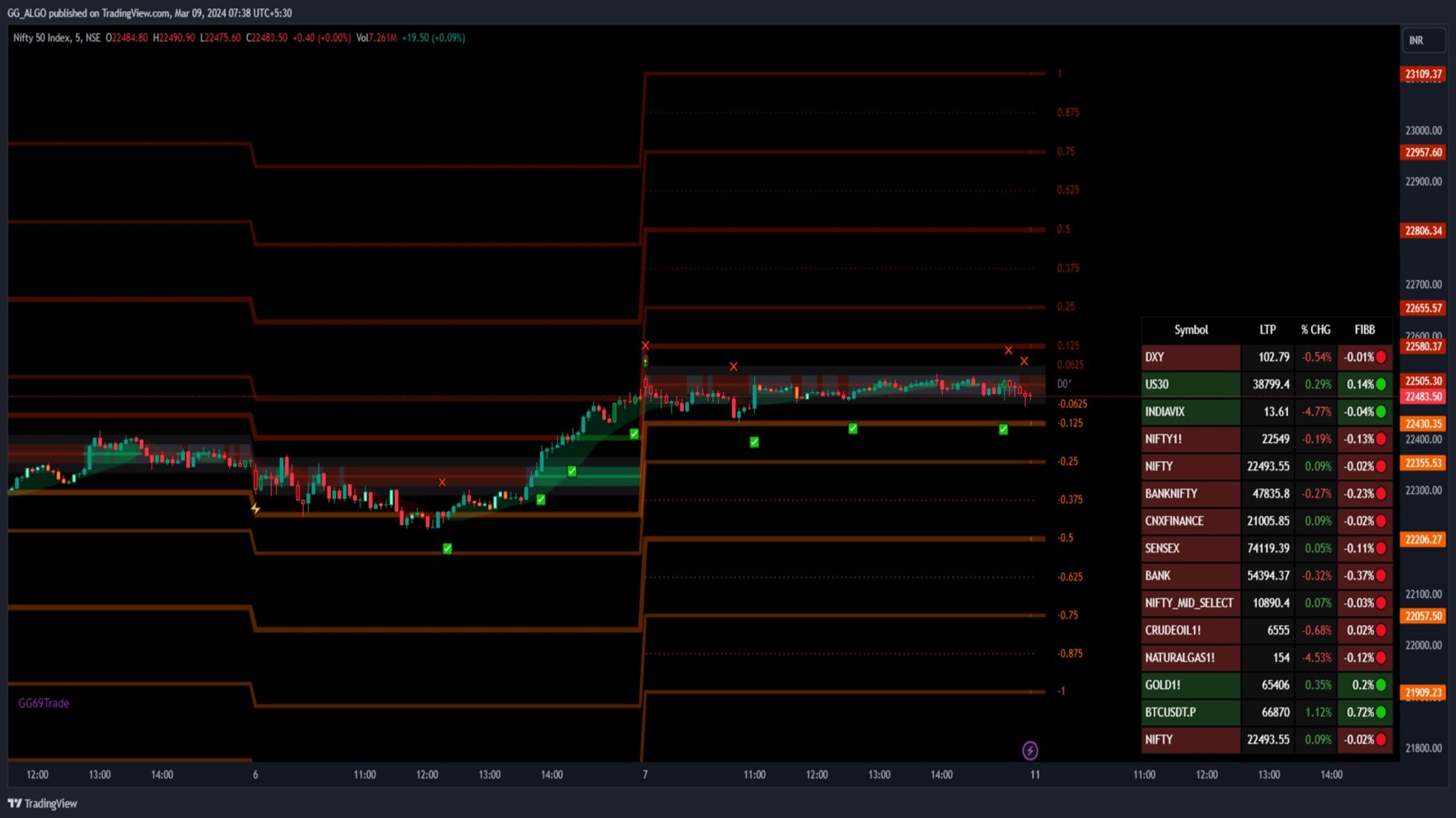Click the GG_ALGO published header text
The width and height of the screenshot is (1456, 818).
click(x=150, y=13)
